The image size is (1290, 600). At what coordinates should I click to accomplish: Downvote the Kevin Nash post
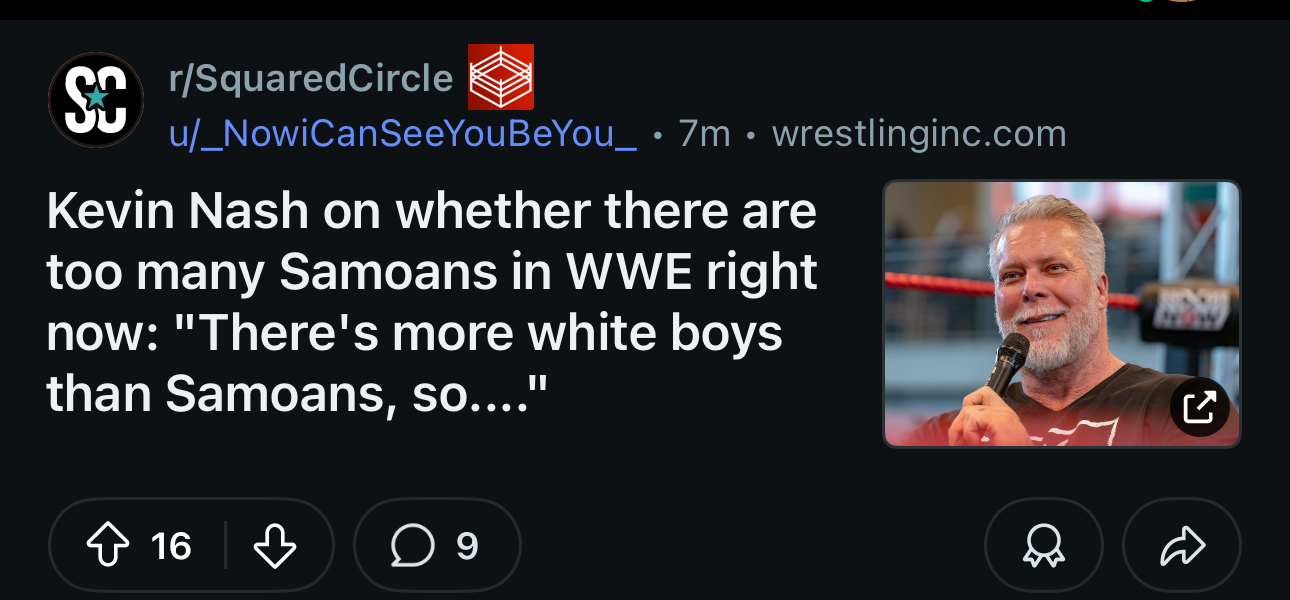tap(275, 546)
